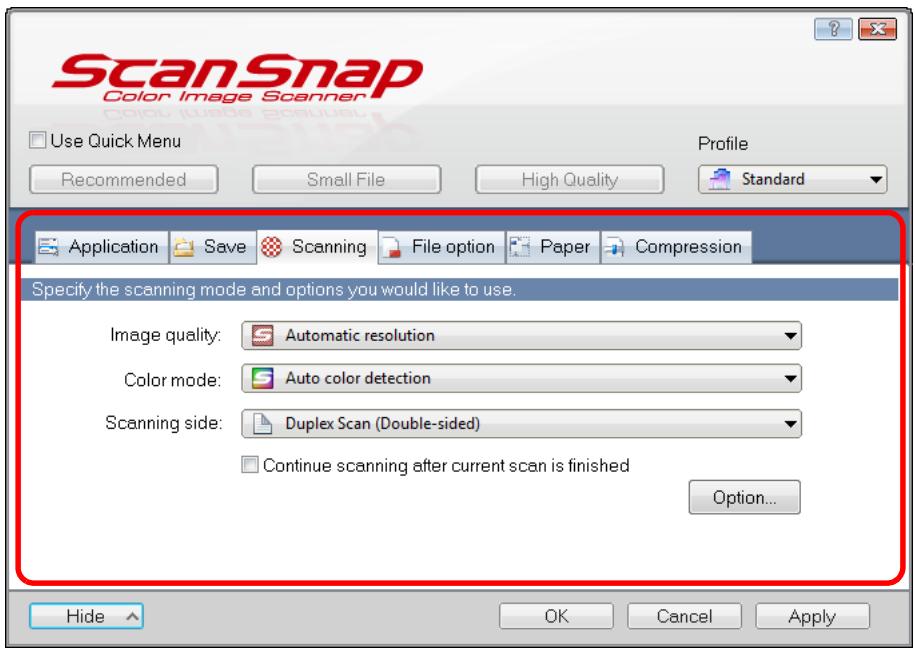Click the 'Specify the scanning mode' instruction text
The height and width of the screenshot is (649, 915).
coord(274,289)
